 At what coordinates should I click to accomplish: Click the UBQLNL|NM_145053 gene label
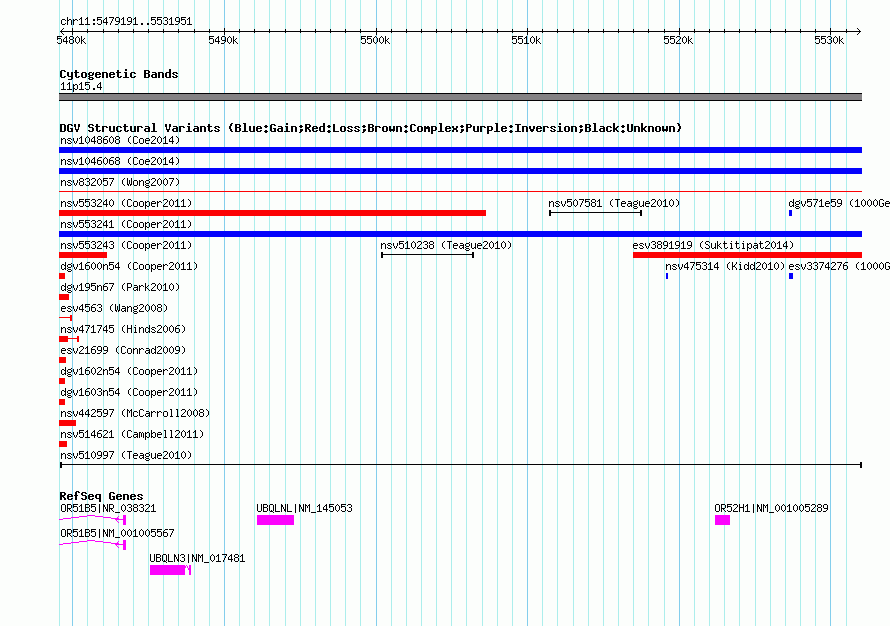[304, 508]
